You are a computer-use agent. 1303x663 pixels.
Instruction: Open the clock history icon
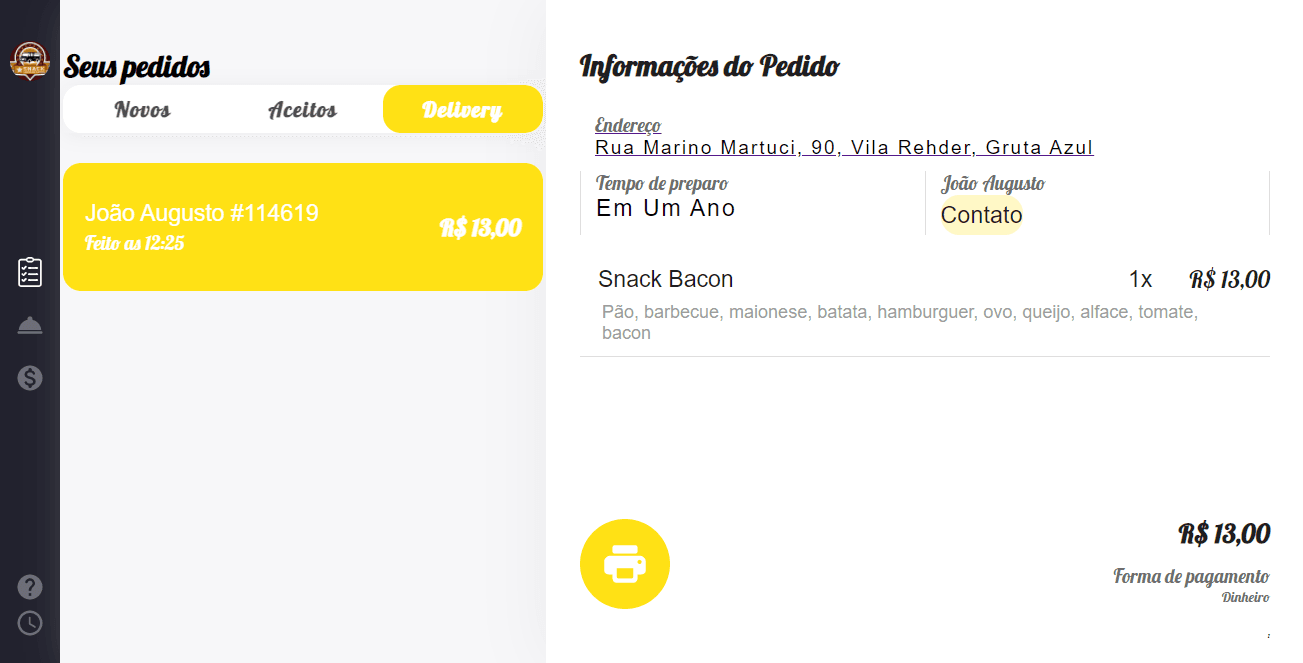click(30, 623)
